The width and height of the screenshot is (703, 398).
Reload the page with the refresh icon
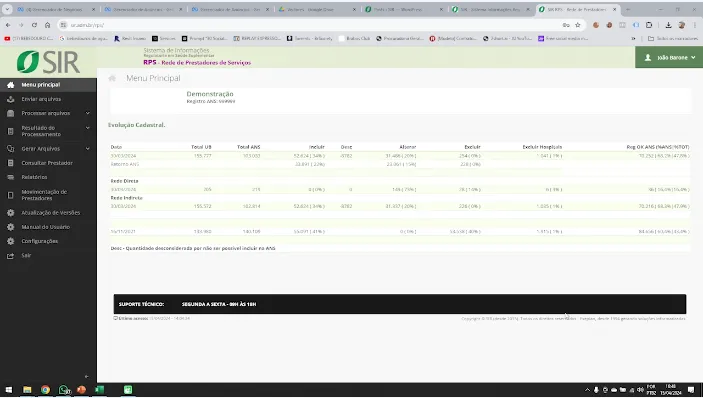pos(34,25)
